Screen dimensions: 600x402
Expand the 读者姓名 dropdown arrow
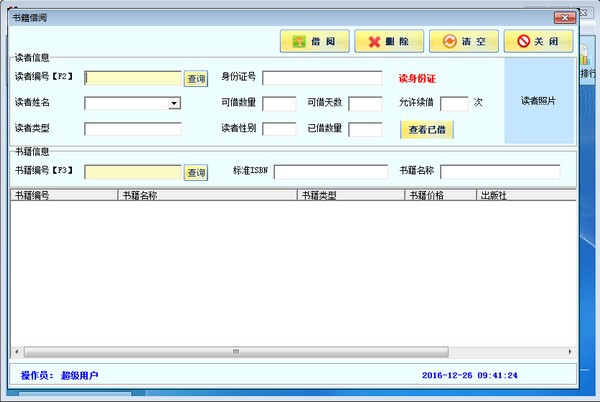point(174,103)
